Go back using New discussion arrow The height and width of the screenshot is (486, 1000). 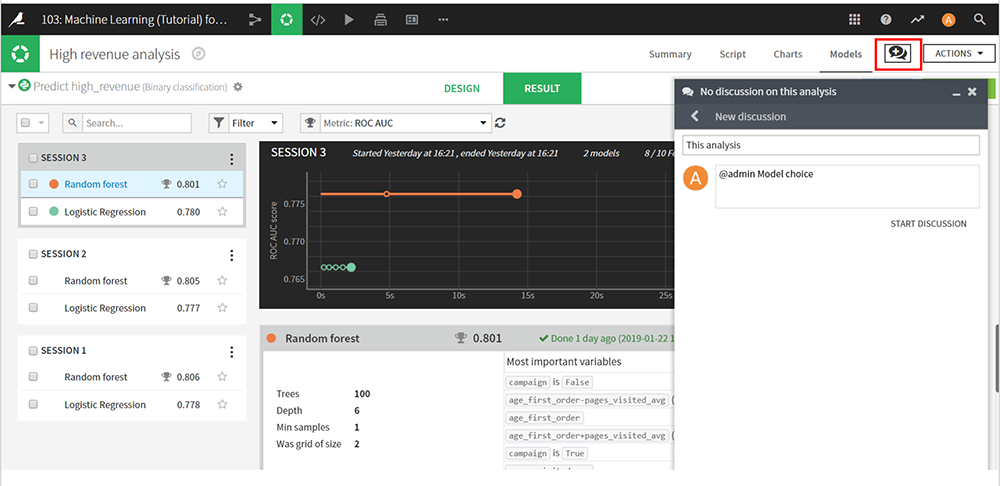point(695,116)
